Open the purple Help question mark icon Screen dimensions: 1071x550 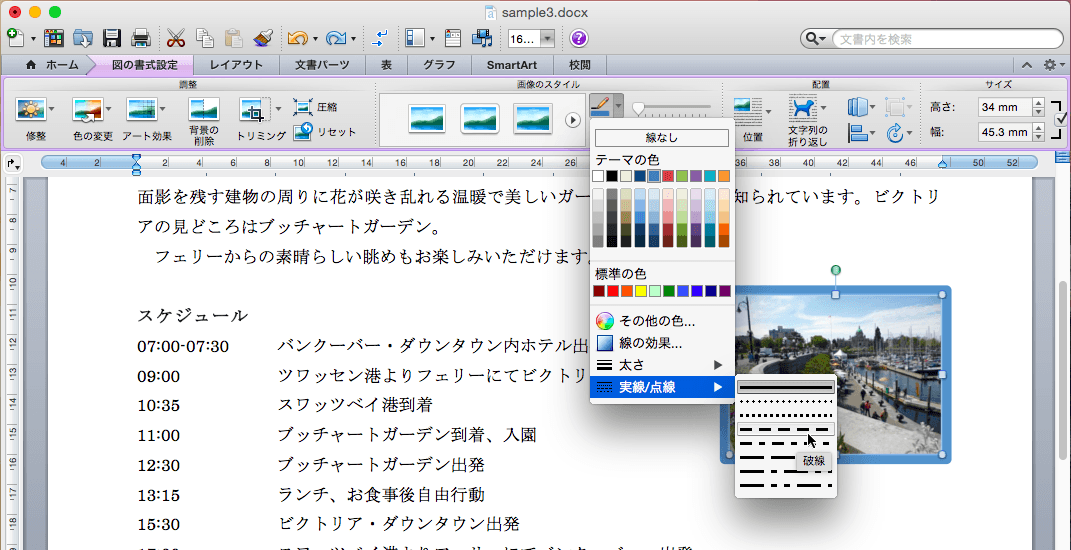tap(579, 39)
